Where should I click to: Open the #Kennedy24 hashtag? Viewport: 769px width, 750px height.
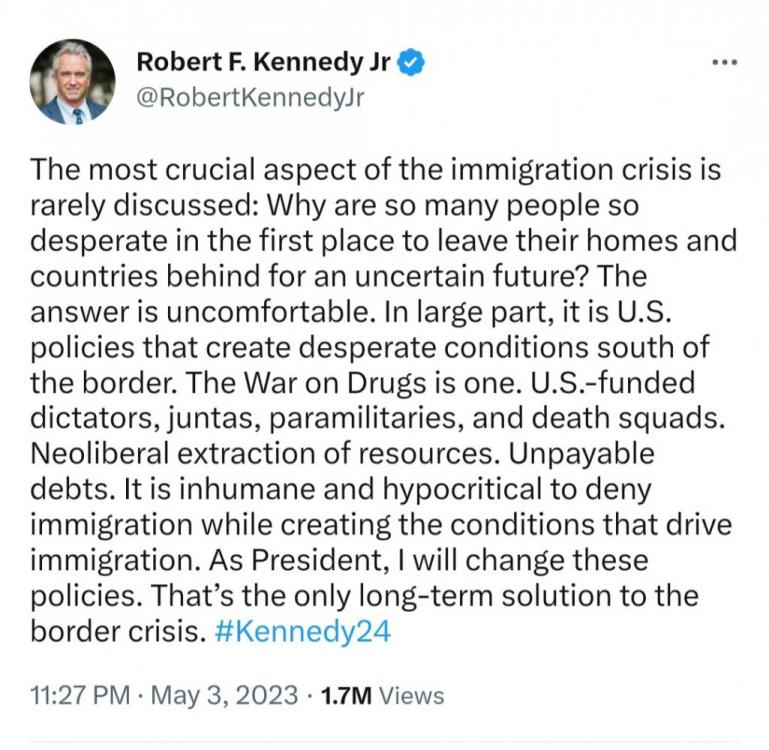pyautogui.click(x=303, y=631)
